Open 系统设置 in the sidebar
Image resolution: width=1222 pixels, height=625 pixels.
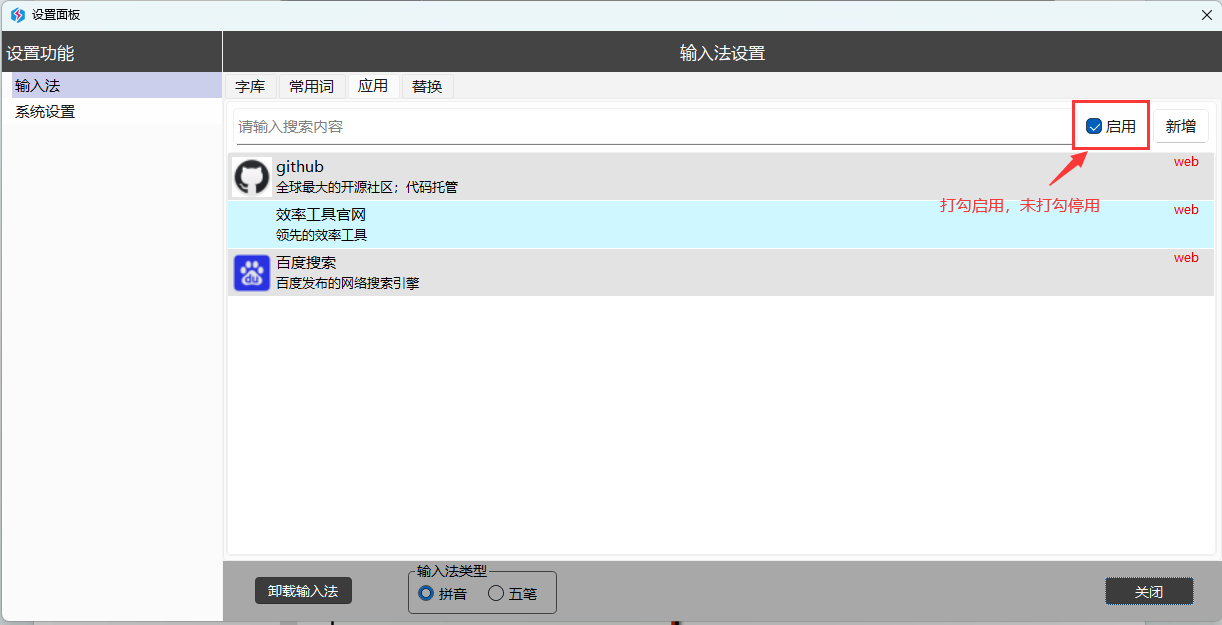click(x=45, y=112)
